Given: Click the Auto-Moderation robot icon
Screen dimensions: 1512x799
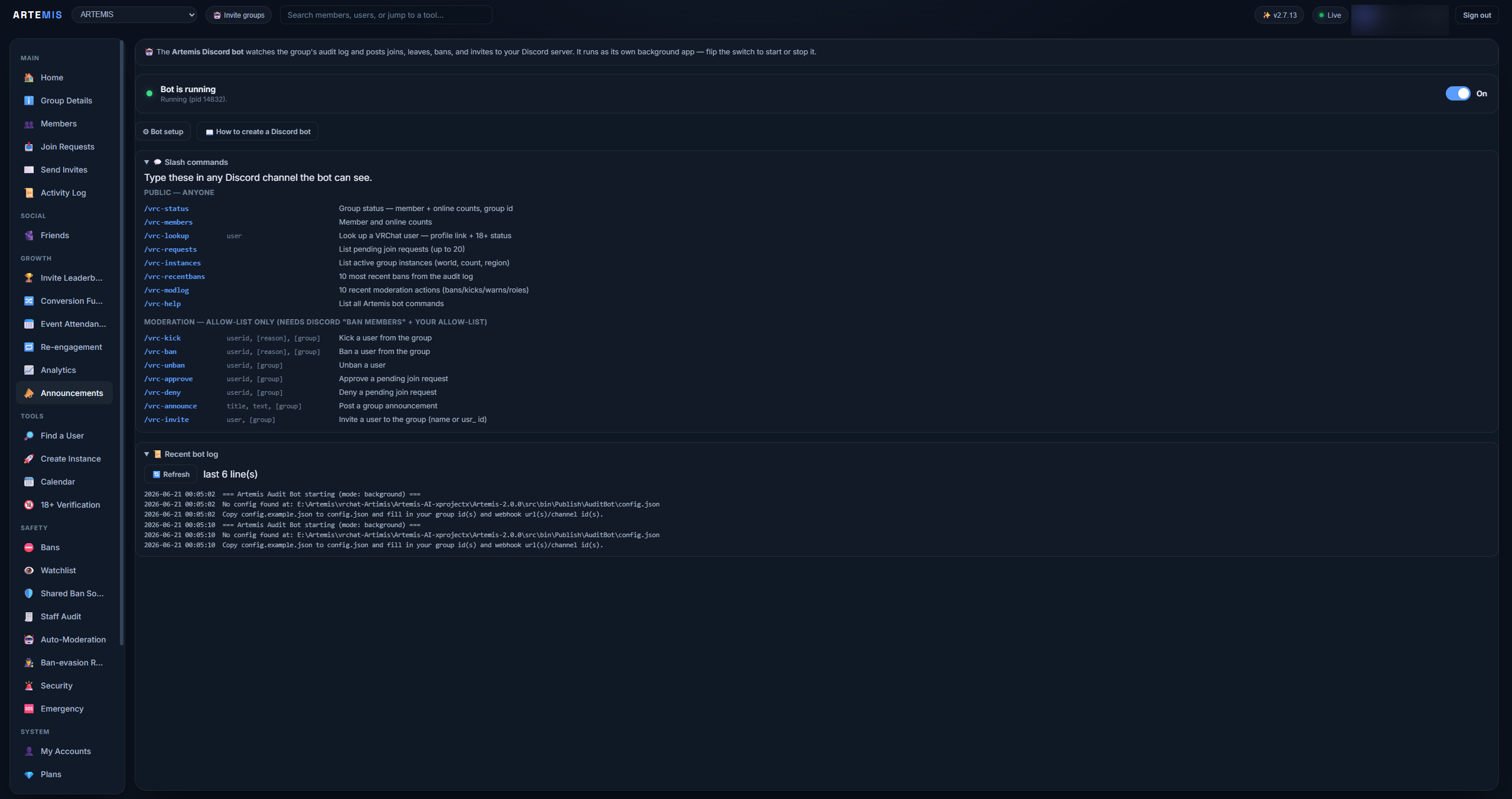Looking at the screenshot, I should (29, 639).
